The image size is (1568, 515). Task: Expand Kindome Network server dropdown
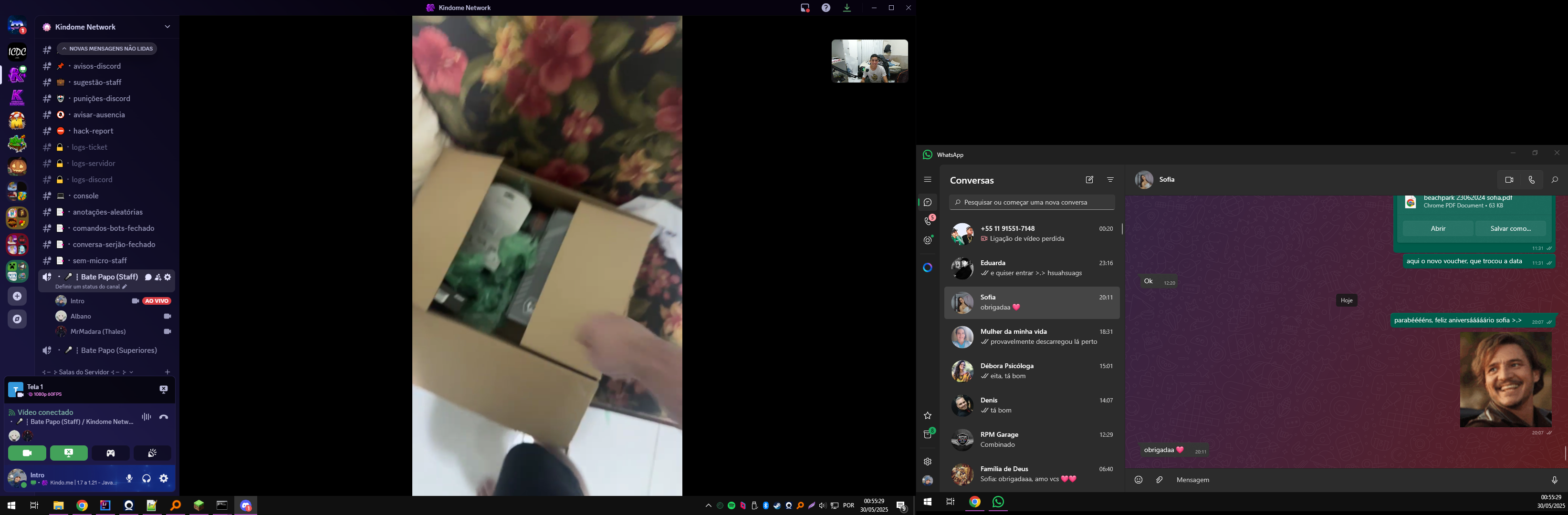(167, 27)
